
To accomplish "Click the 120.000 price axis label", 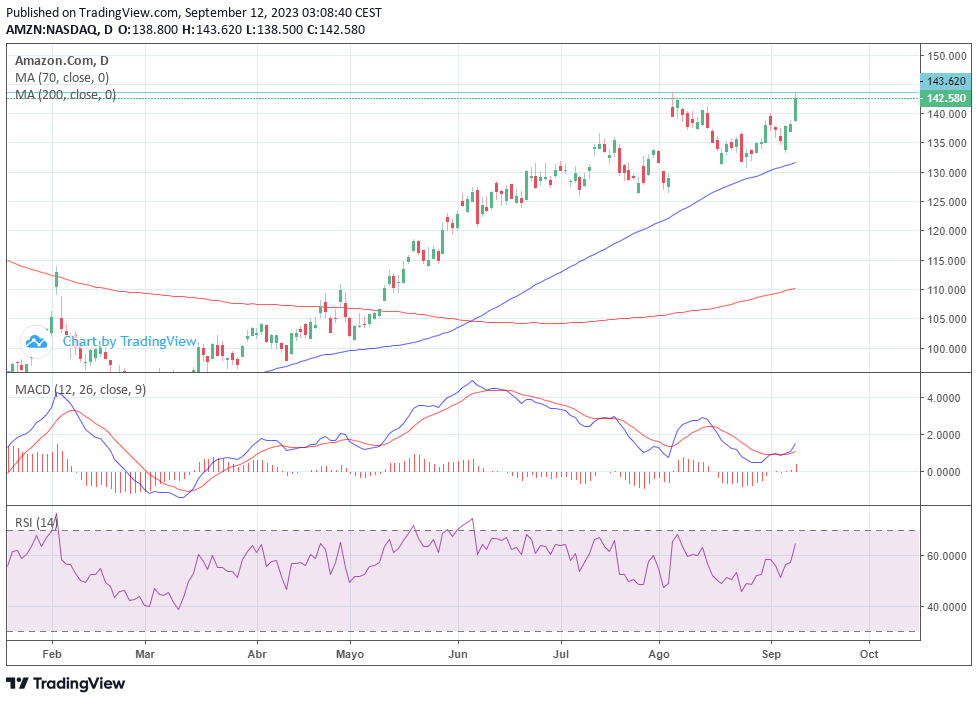I will pos(947,231).
